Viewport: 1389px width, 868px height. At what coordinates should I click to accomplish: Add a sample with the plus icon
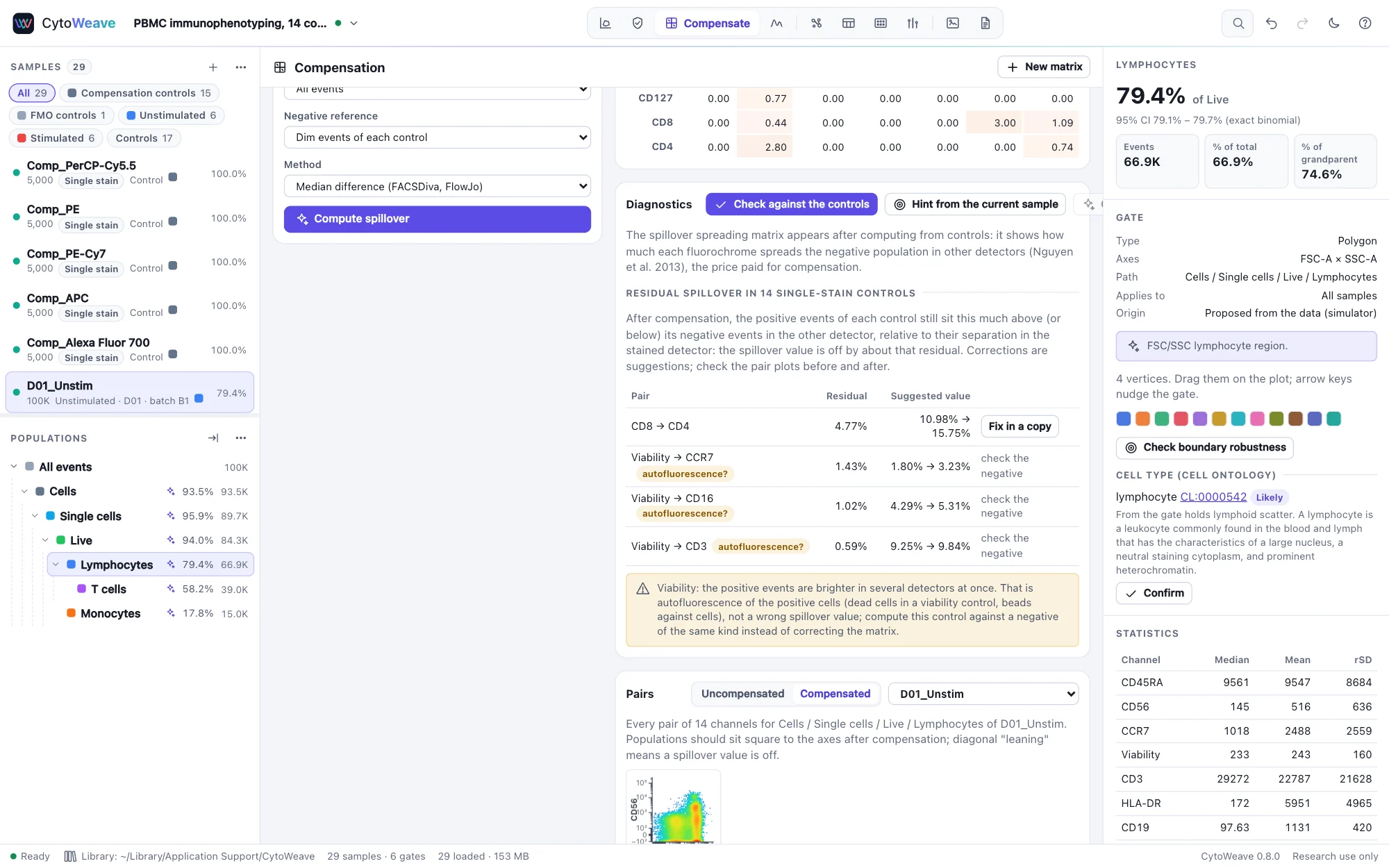(213, 67)
